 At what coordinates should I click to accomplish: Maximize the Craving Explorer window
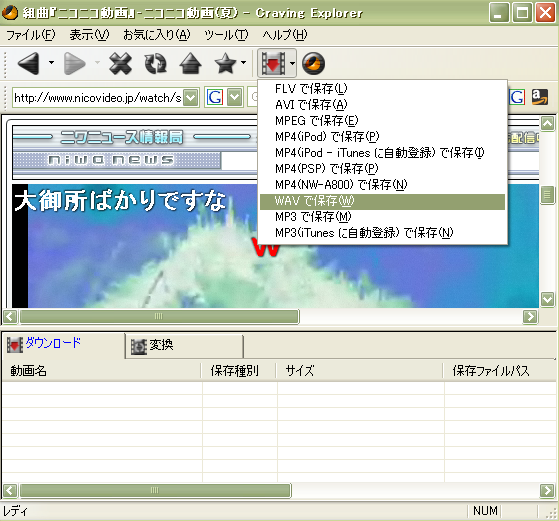pos(522,13)
